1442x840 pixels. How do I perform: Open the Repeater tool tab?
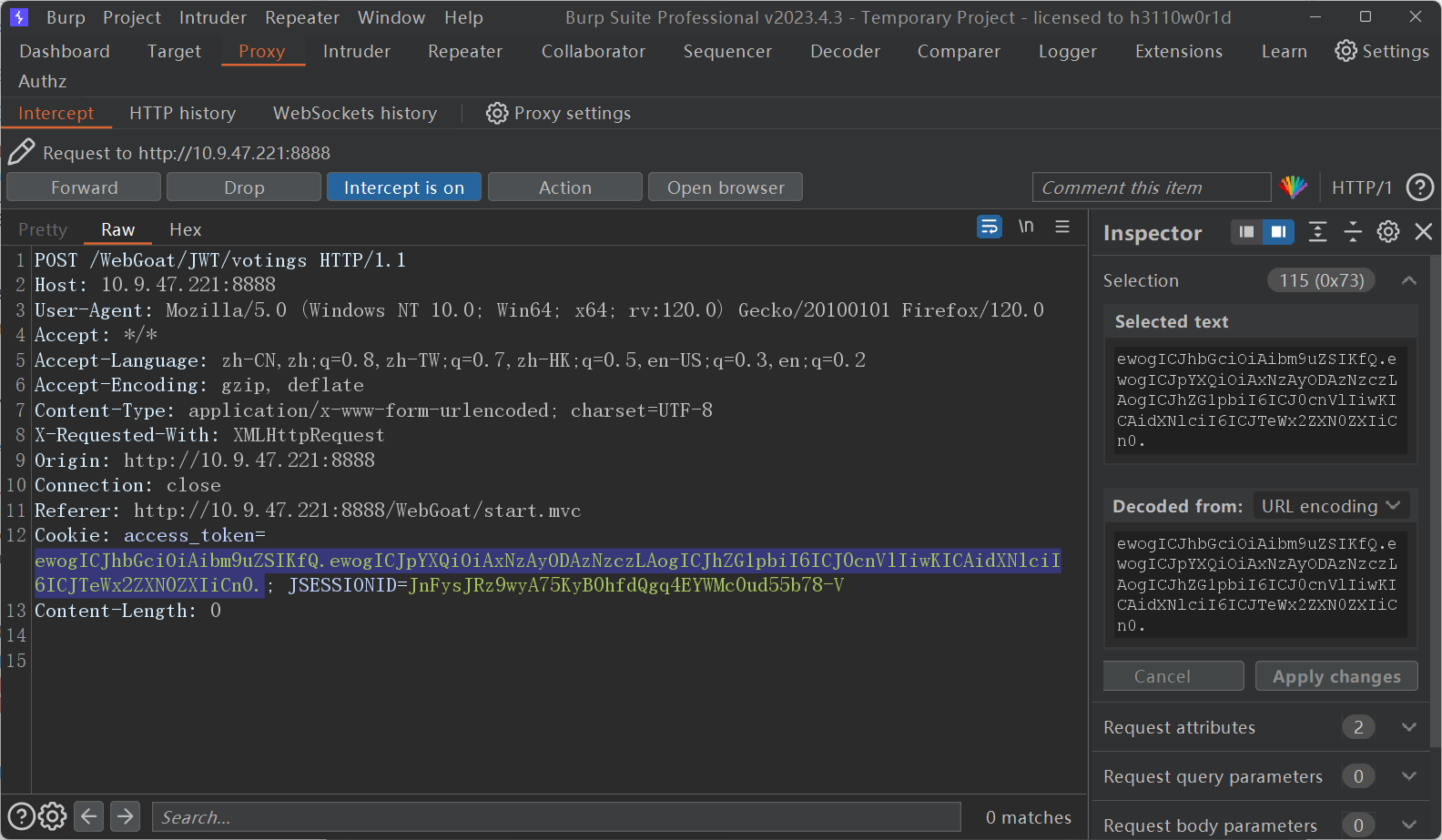(x=465, y=51)
